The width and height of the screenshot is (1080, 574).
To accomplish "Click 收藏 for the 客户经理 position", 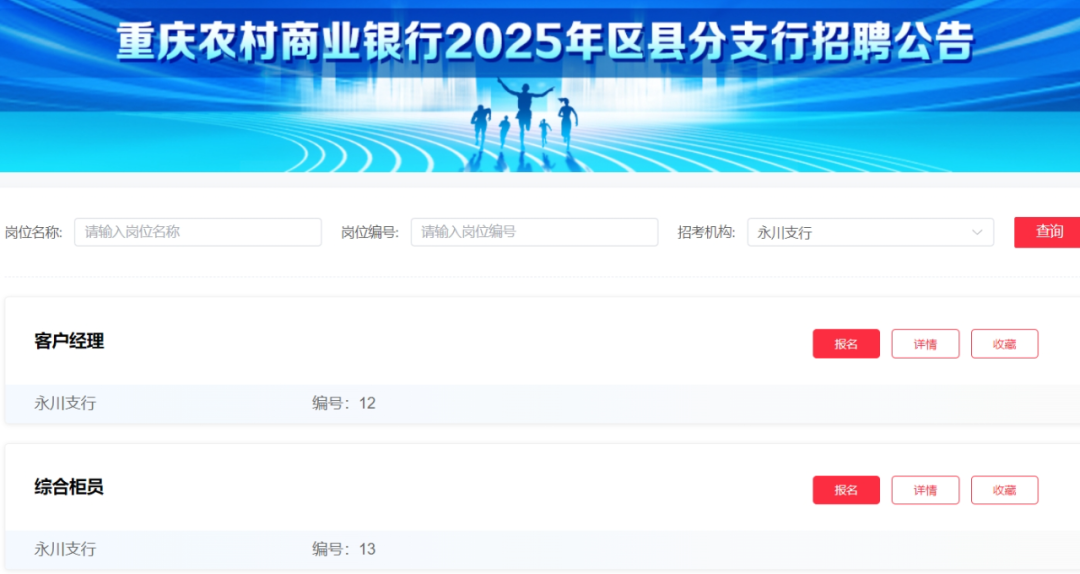I will 1004,344.
